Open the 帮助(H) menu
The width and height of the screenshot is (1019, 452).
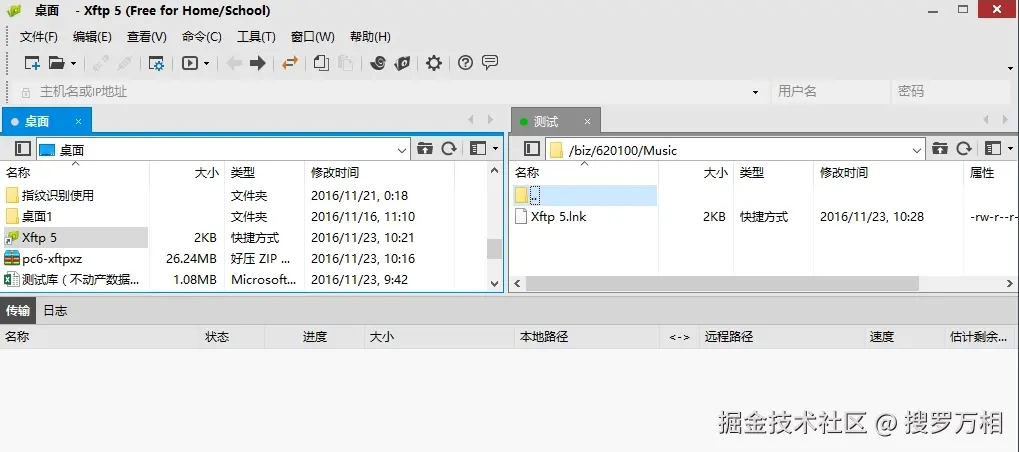[x=370, y=37]
